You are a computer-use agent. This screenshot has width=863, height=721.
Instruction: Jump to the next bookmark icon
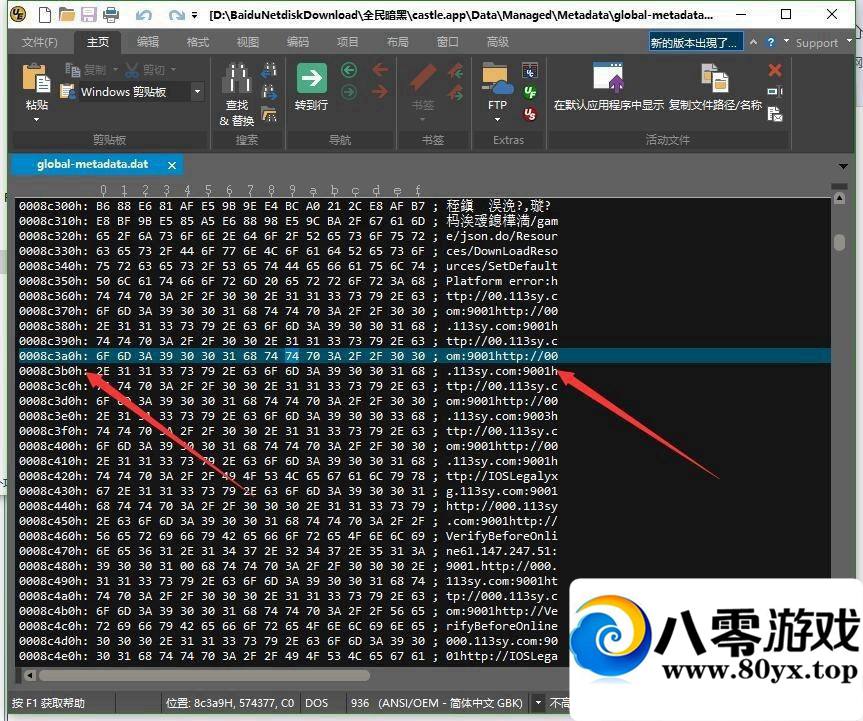pyautogui.click(x=456, y=92)
